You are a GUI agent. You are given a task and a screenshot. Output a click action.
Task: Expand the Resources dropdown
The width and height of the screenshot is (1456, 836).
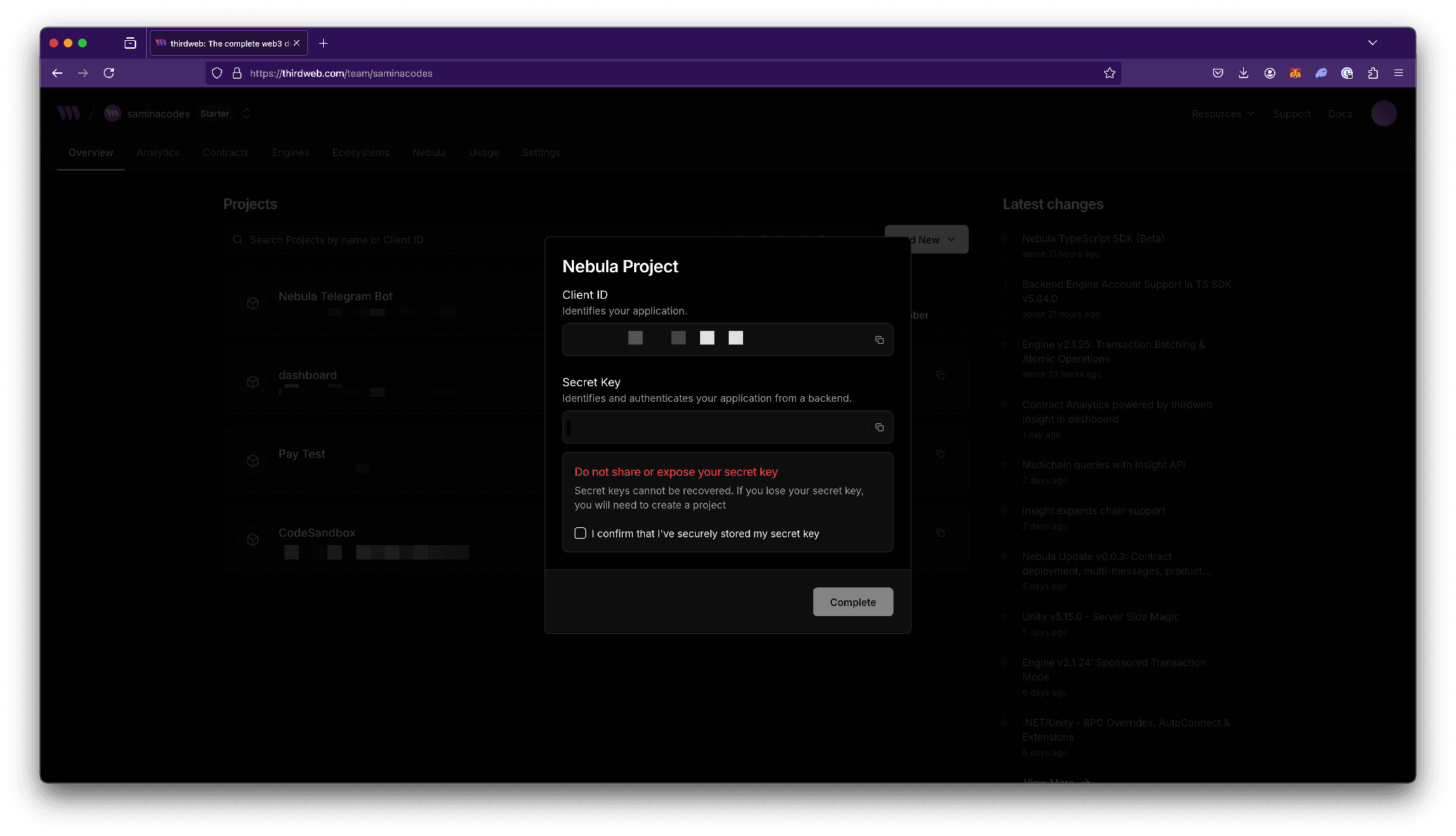(x=1222, y=113)
